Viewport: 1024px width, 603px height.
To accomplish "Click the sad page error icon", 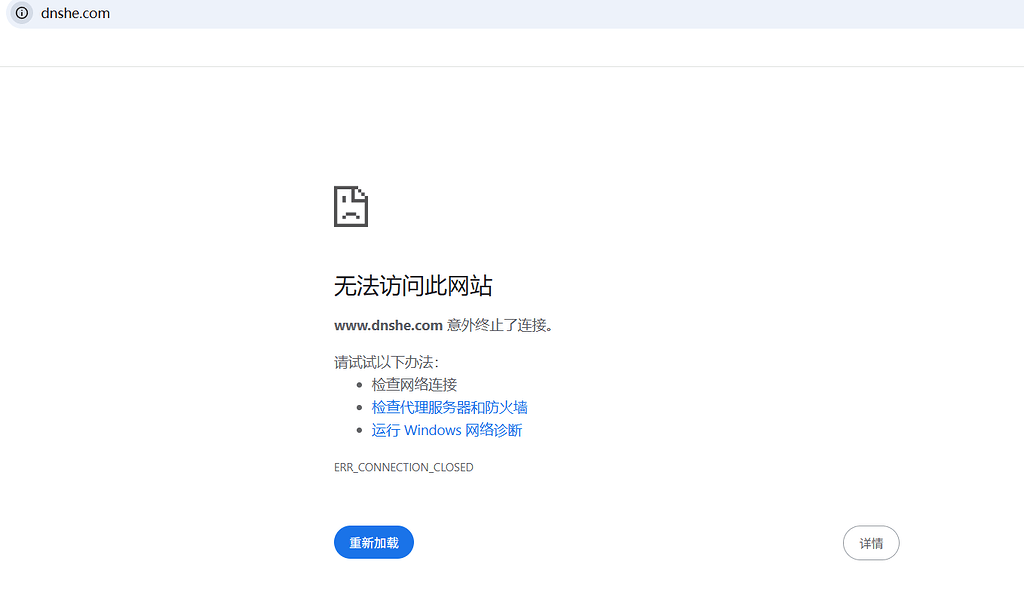I will click(351, 206).
